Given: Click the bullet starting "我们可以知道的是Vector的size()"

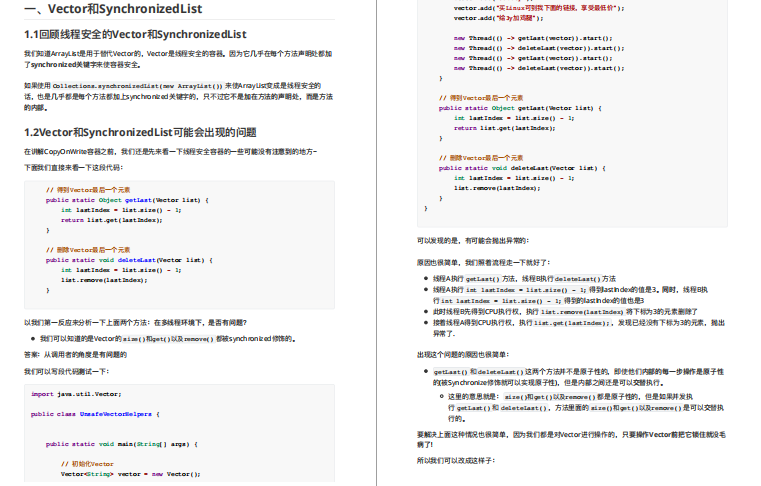Looking at the screenshot, I should pyautogui.click(x=168, y=339).
